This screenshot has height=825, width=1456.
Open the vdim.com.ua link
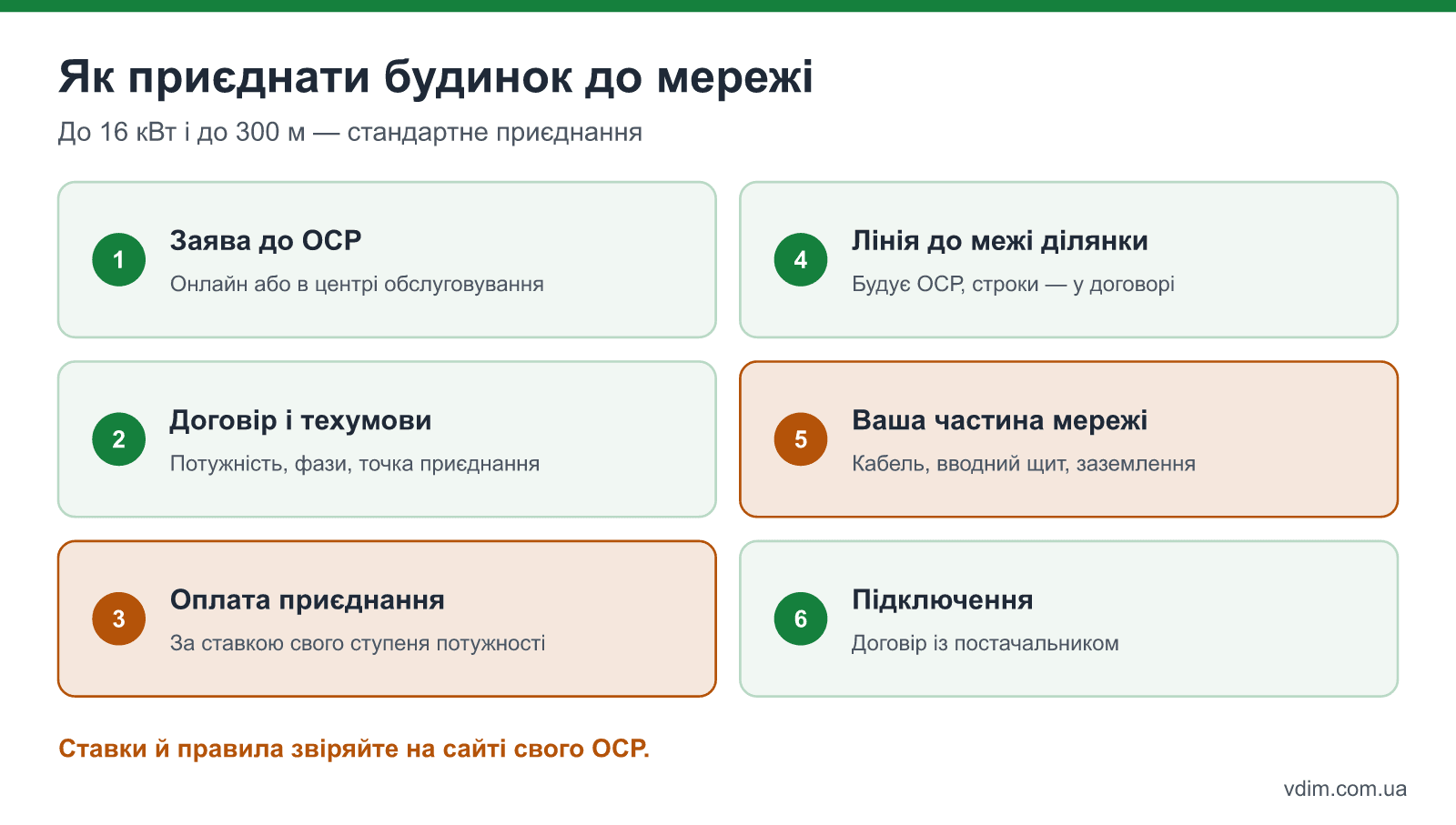point(1345,789)
